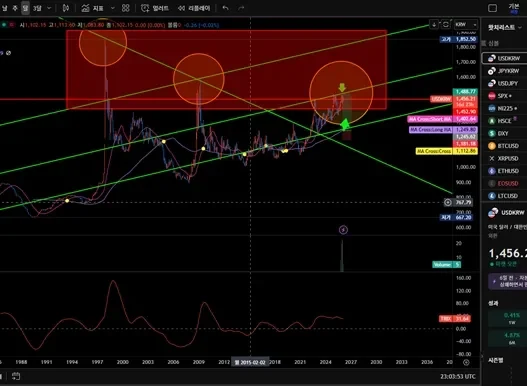Create an alert with the 얼러트 button
The height and width of the screenshot is (386, 527).
click(155, 8)
